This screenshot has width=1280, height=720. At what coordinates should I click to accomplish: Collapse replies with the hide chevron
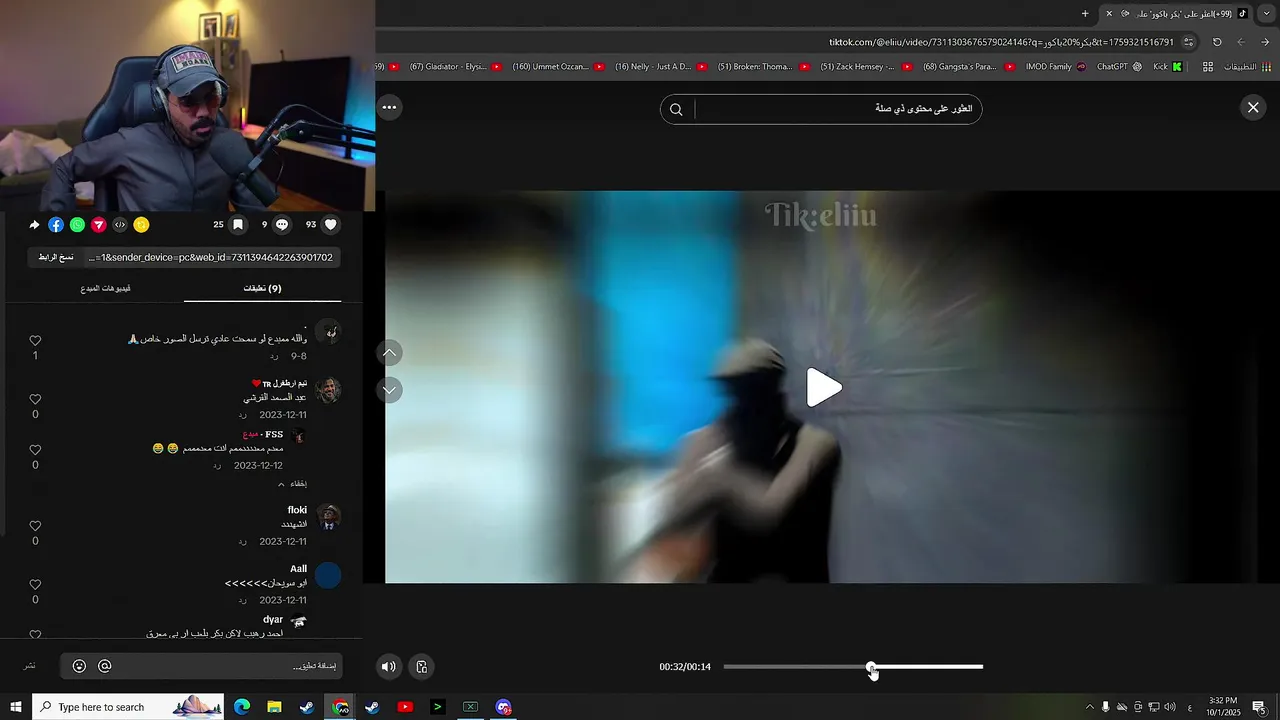[293, 484]
